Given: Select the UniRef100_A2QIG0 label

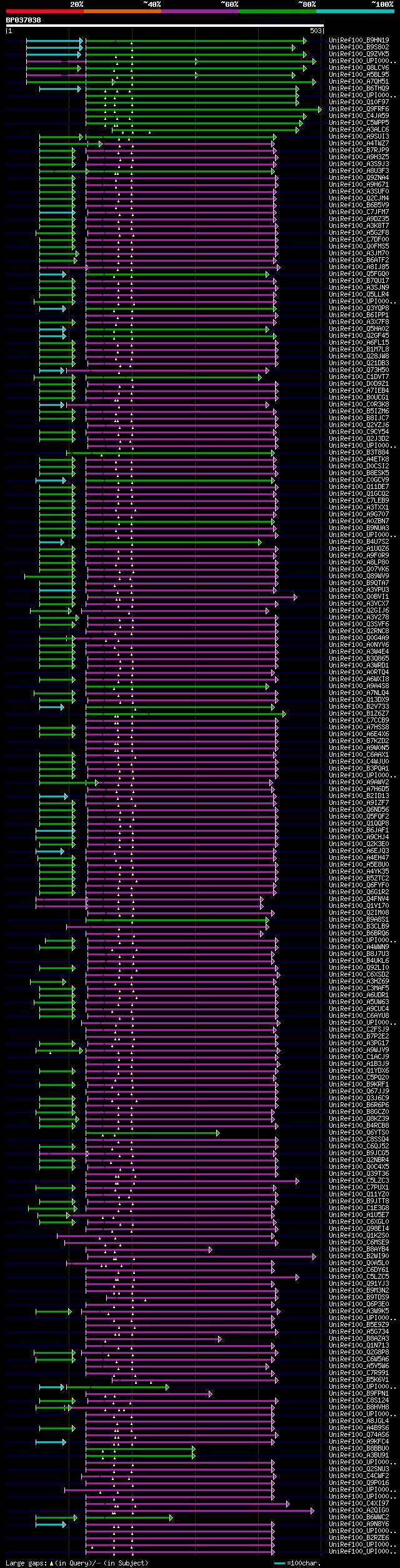Looking at the screenshot, I should click(359, 1510).
